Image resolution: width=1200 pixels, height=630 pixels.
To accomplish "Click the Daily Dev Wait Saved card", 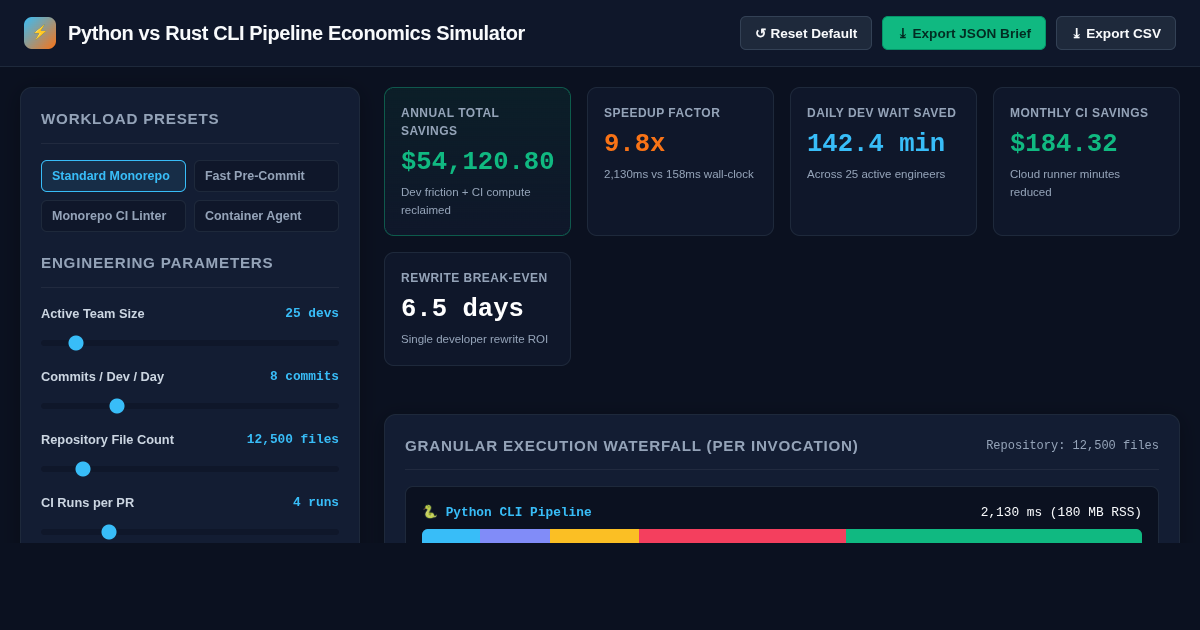I will [883, 161].
